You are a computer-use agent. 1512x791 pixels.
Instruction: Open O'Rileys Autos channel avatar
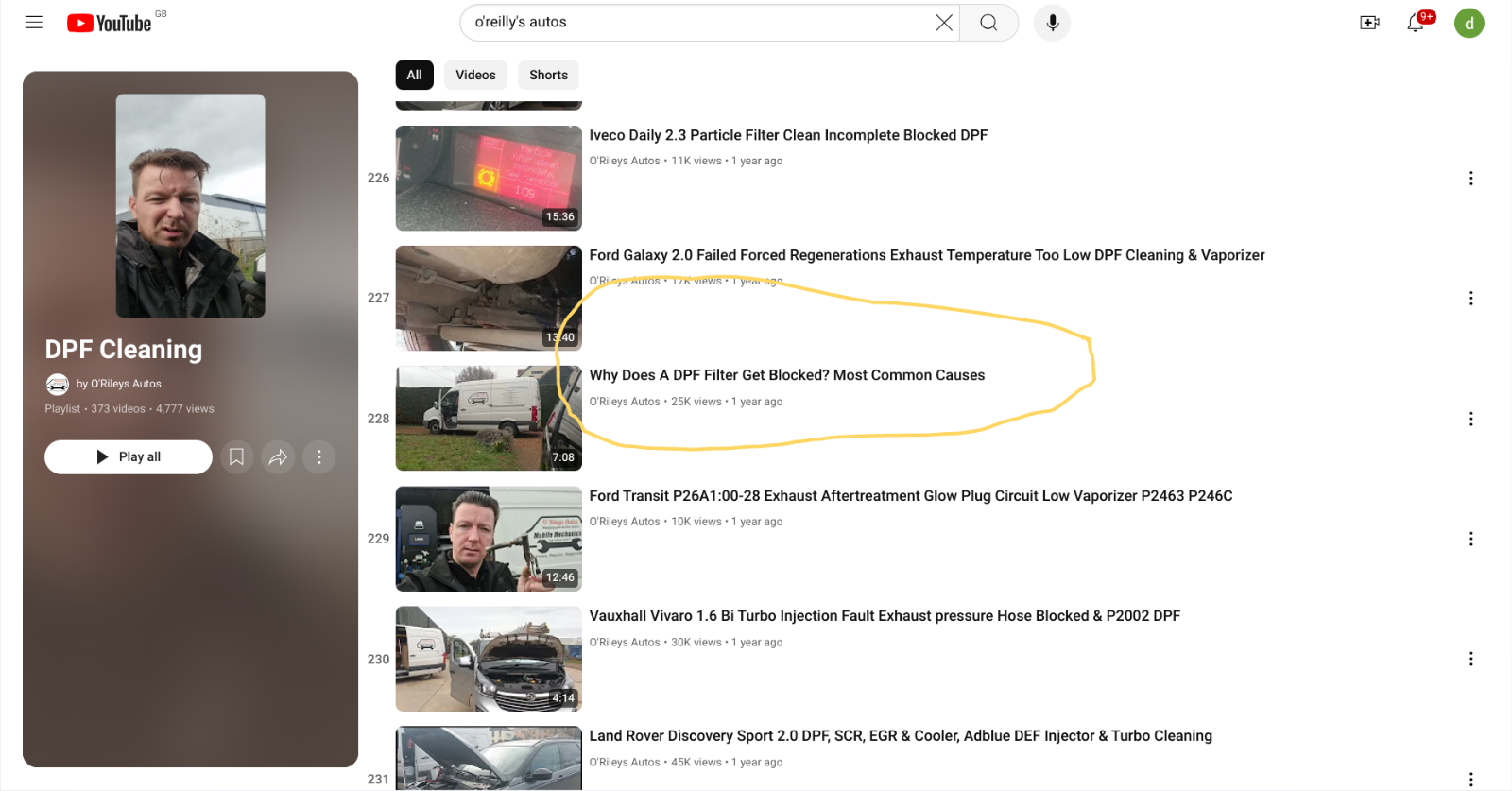(58, 384)
